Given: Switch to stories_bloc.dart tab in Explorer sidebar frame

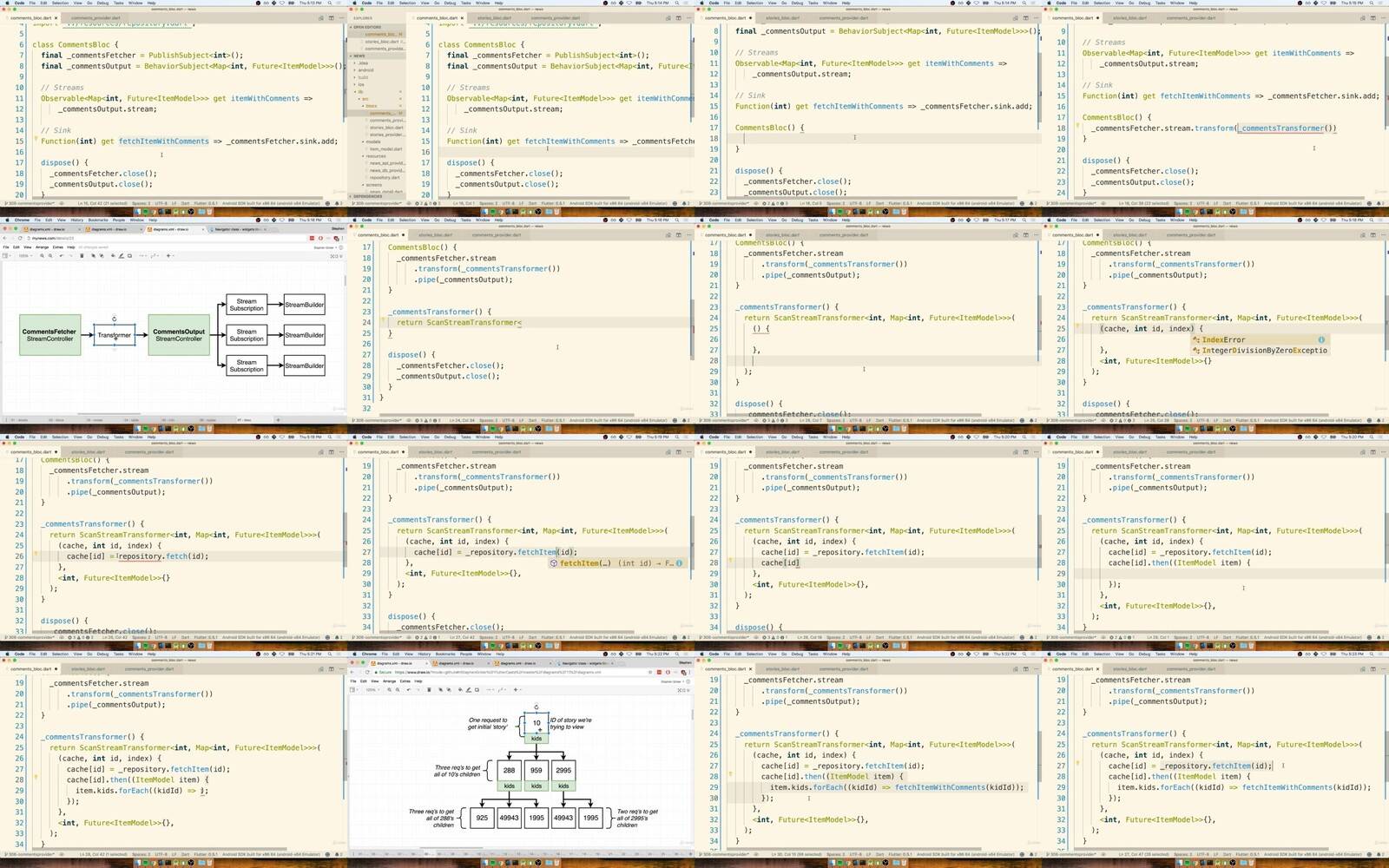Looking at the screenshot, I should click(x=494, y=17).
